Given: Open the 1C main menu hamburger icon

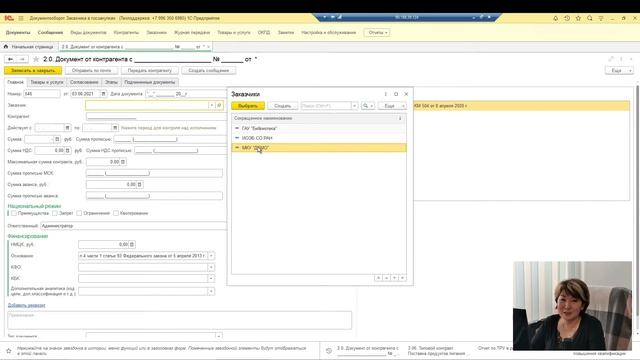Looking at the screenshot, I should click(x=21, y=18).
